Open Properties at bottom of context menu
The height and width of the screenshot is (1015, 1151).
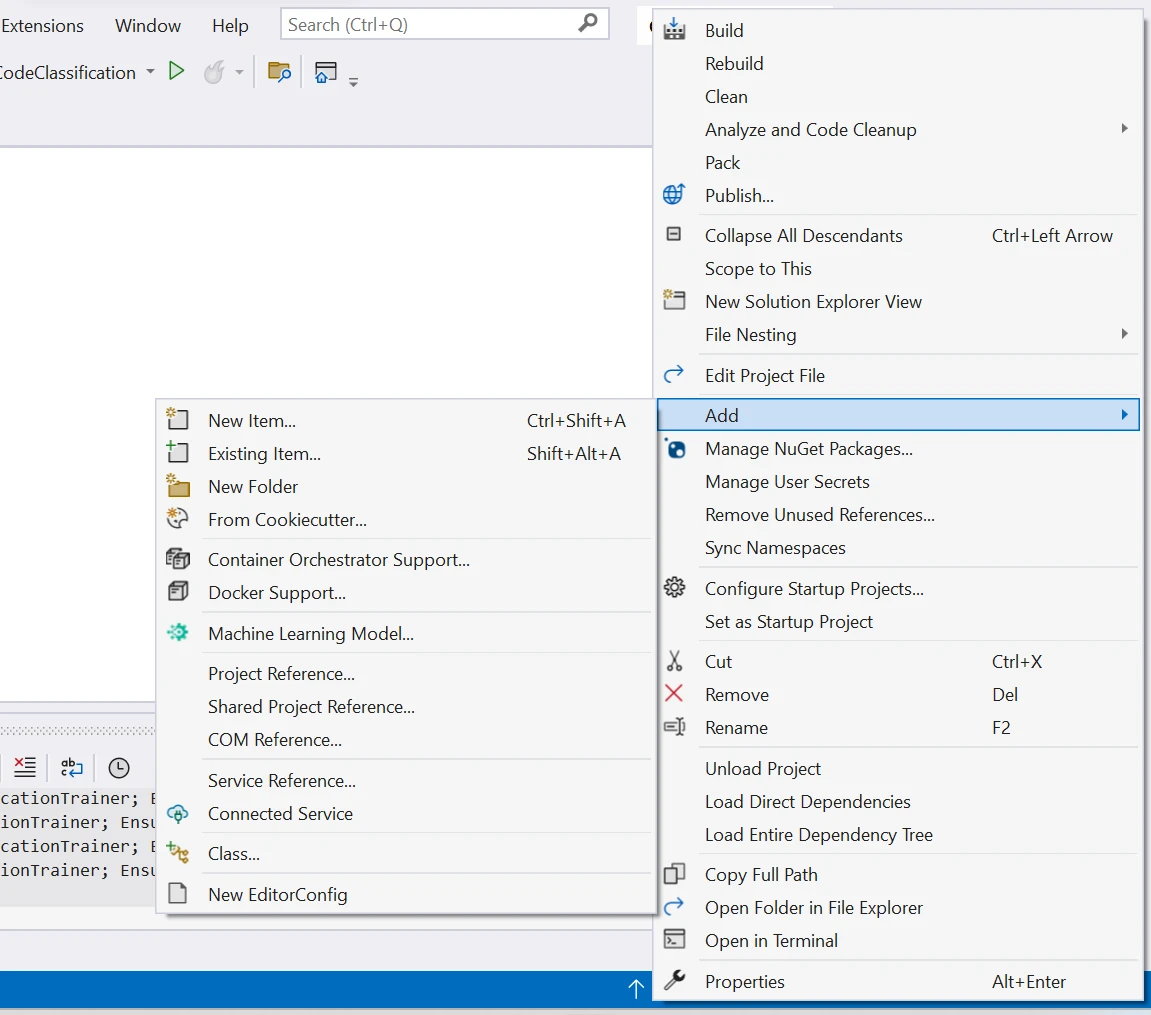point(744,981)
